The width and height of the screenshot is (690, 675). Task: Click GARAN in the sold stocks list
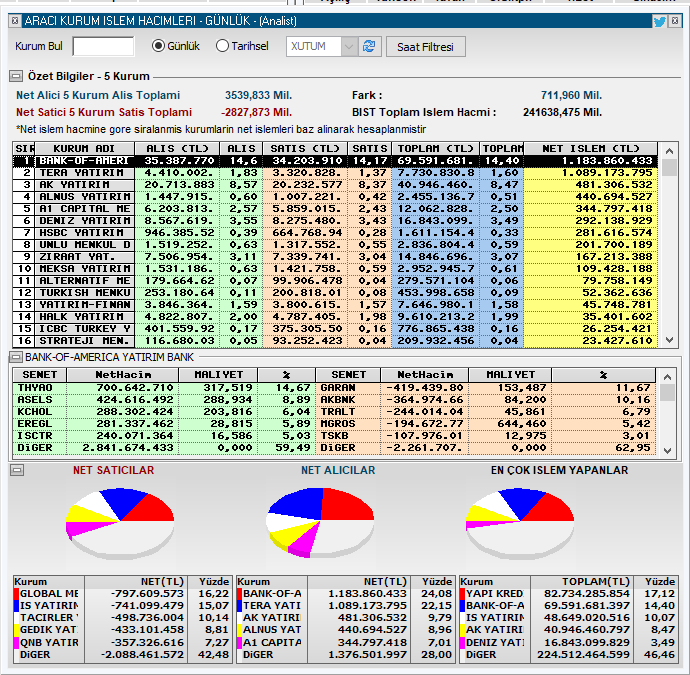[x=338, y=388]
